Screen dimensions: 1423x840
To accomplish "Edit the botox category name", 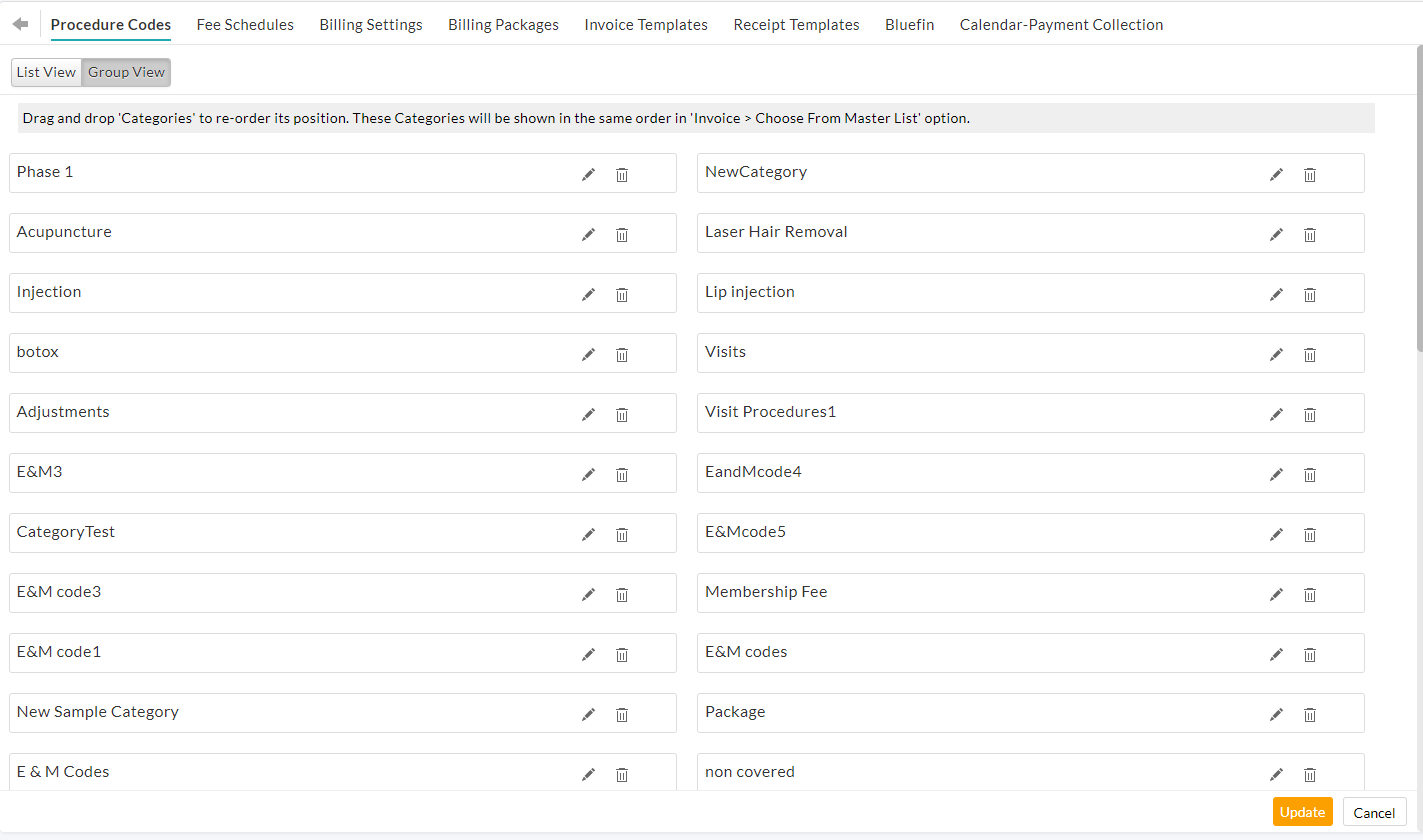I will 588,354.
